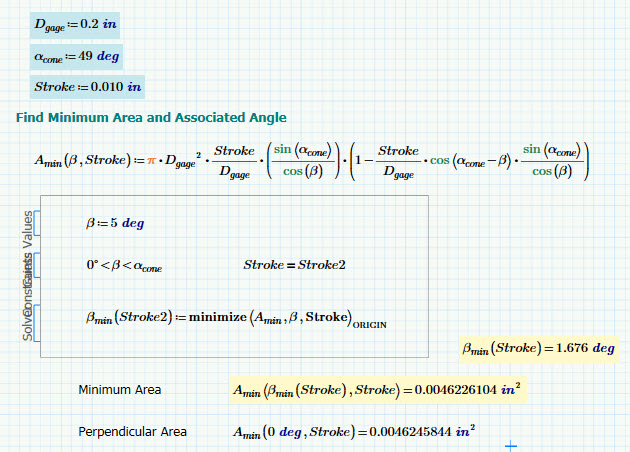This screenshot has width=630, height=452.
Task: Select the result β_min(Stroke) = 1.676 deg
Action: (x=538, y=348)
